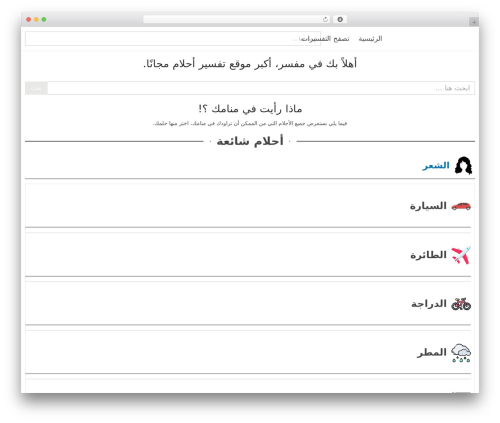Screen dimensions: 500x423
Task: Click the welcome heading أهلاً بك في مفسر
Action: click(250, 63)
